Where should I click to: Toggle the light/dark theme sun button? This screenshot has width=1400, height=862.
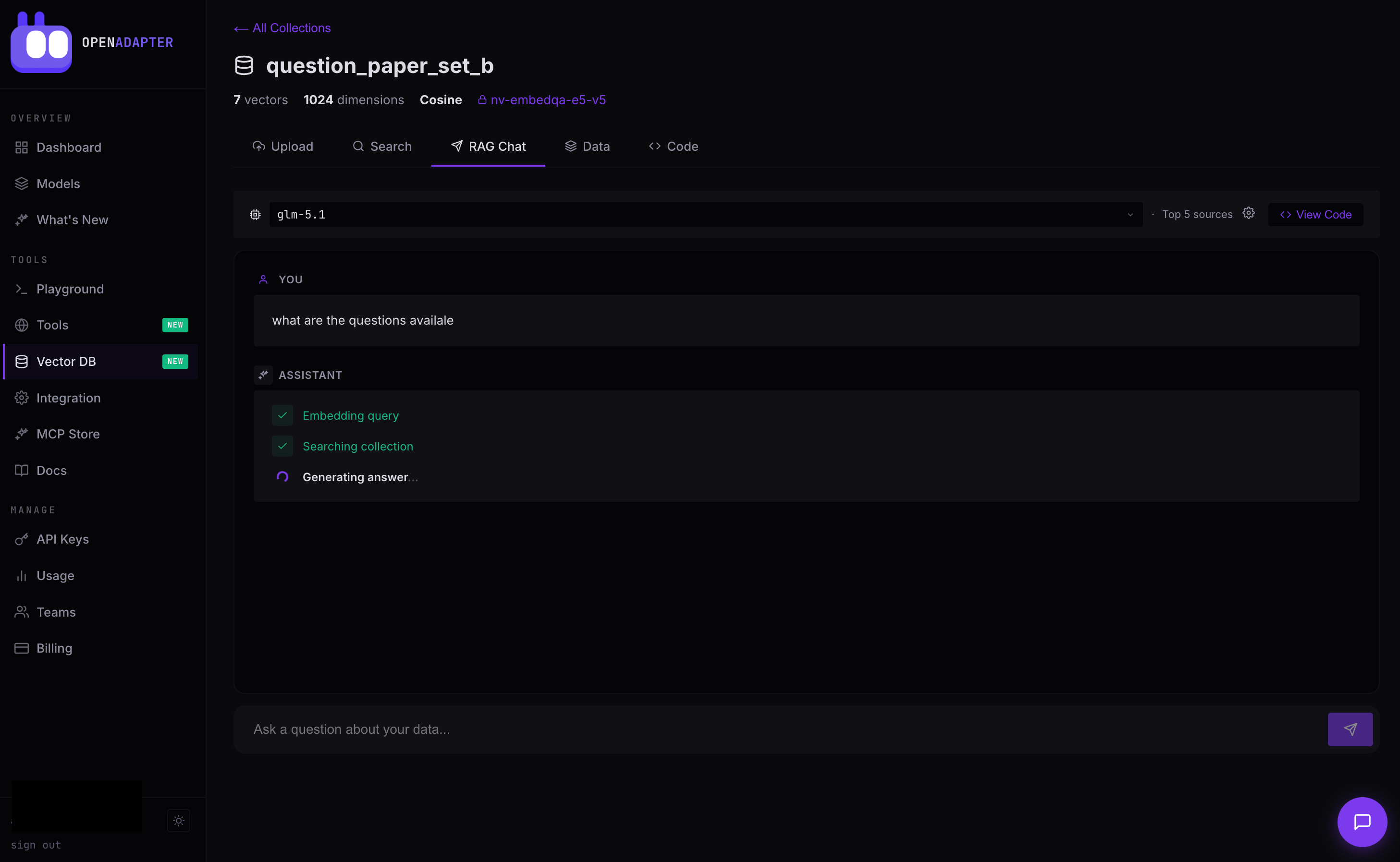click(179, 820)
